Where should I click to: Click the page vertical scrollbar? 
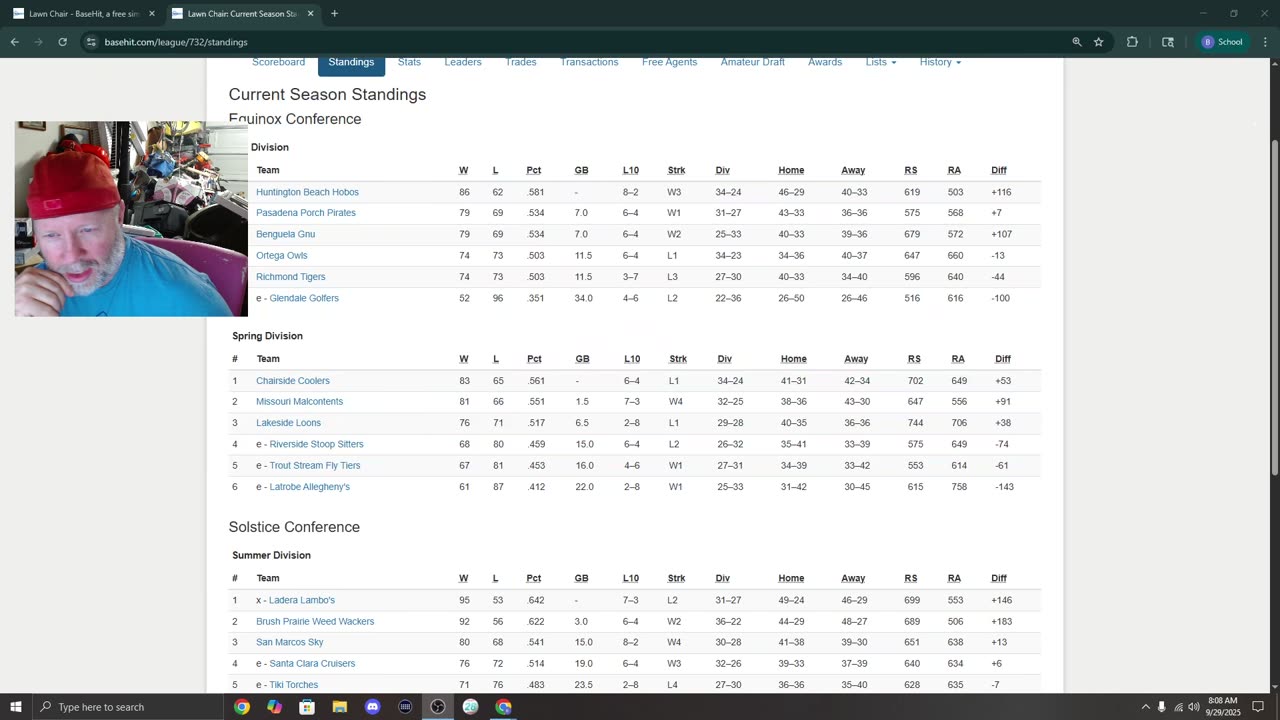click(1274, 308)
